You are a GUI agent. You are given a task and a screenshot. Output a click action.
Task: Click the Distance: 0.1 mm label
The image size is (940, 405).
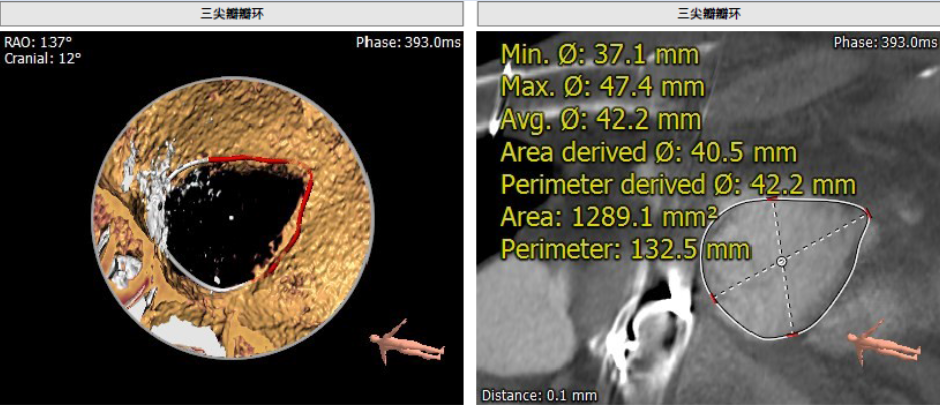pos(539,395)
